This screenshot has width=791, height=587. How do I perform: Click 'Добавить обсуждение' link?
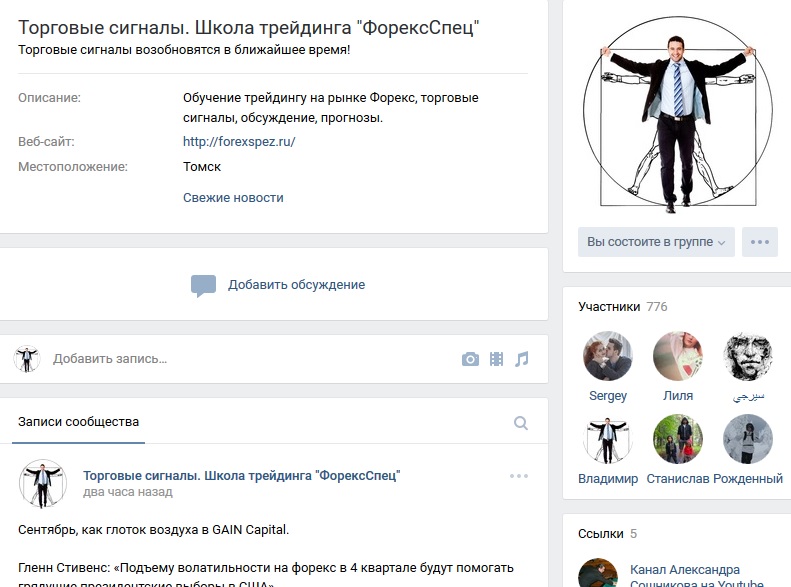point(297,285)
